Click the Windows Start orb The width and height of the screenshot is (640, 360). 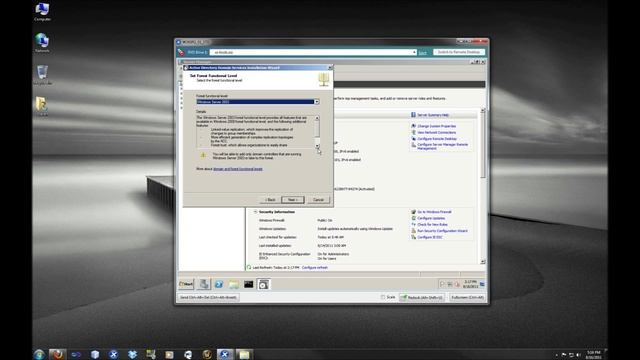click(x=40, y=354)
